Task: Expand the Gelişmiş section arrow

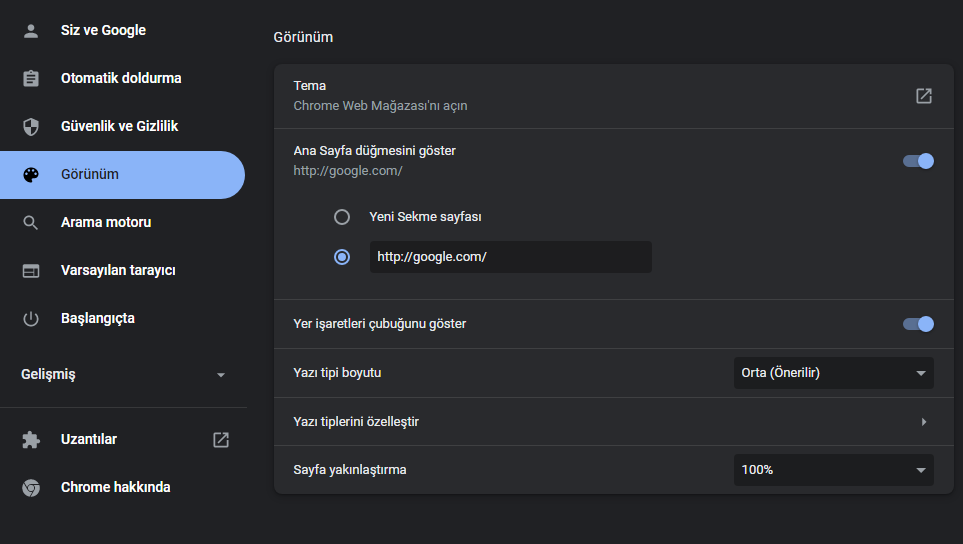Action: [221, 375]
